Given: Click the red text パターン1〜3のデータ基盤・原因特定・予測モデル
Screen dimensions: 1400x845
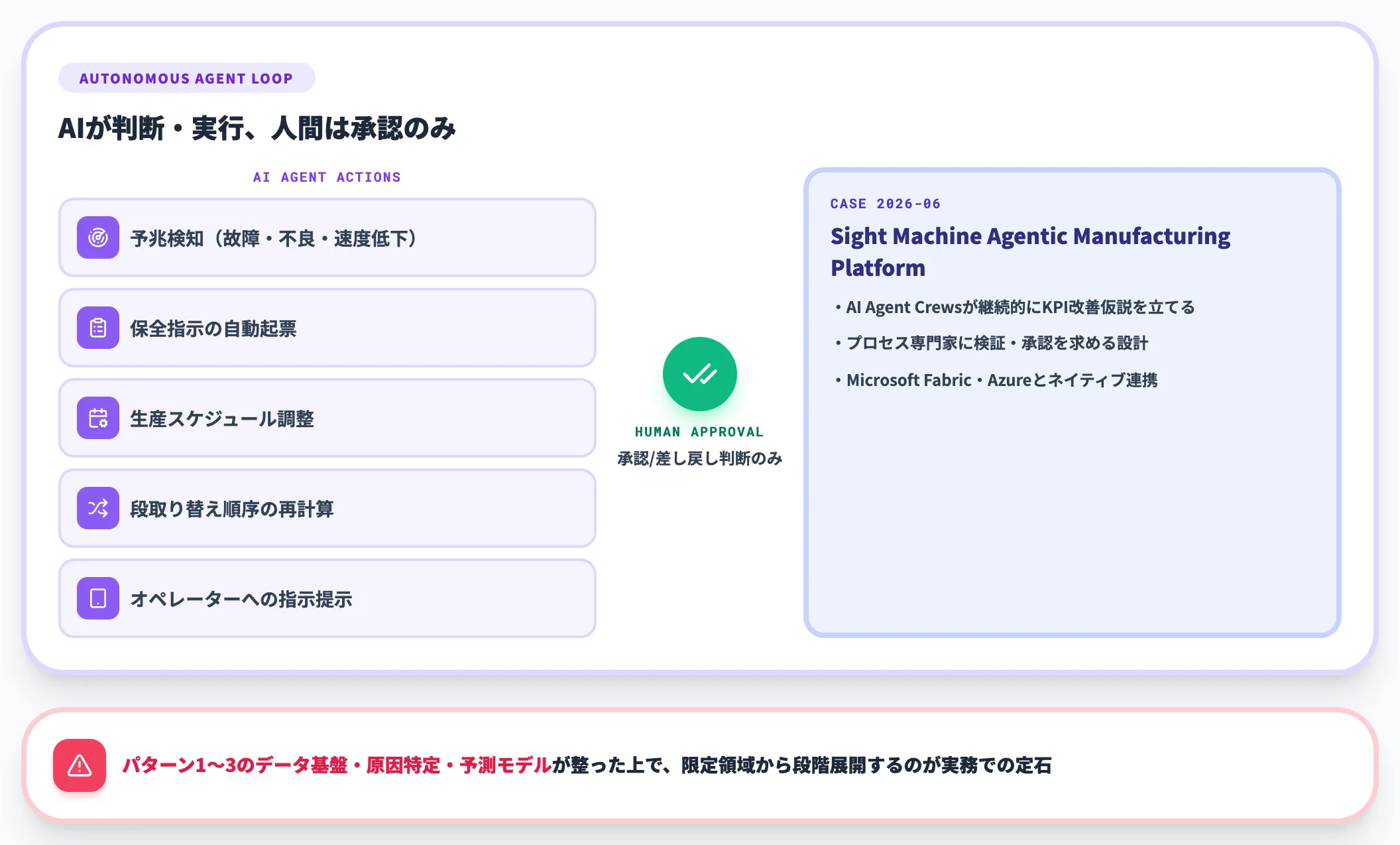Looking at the screenshot, I should tap(337, 765).
